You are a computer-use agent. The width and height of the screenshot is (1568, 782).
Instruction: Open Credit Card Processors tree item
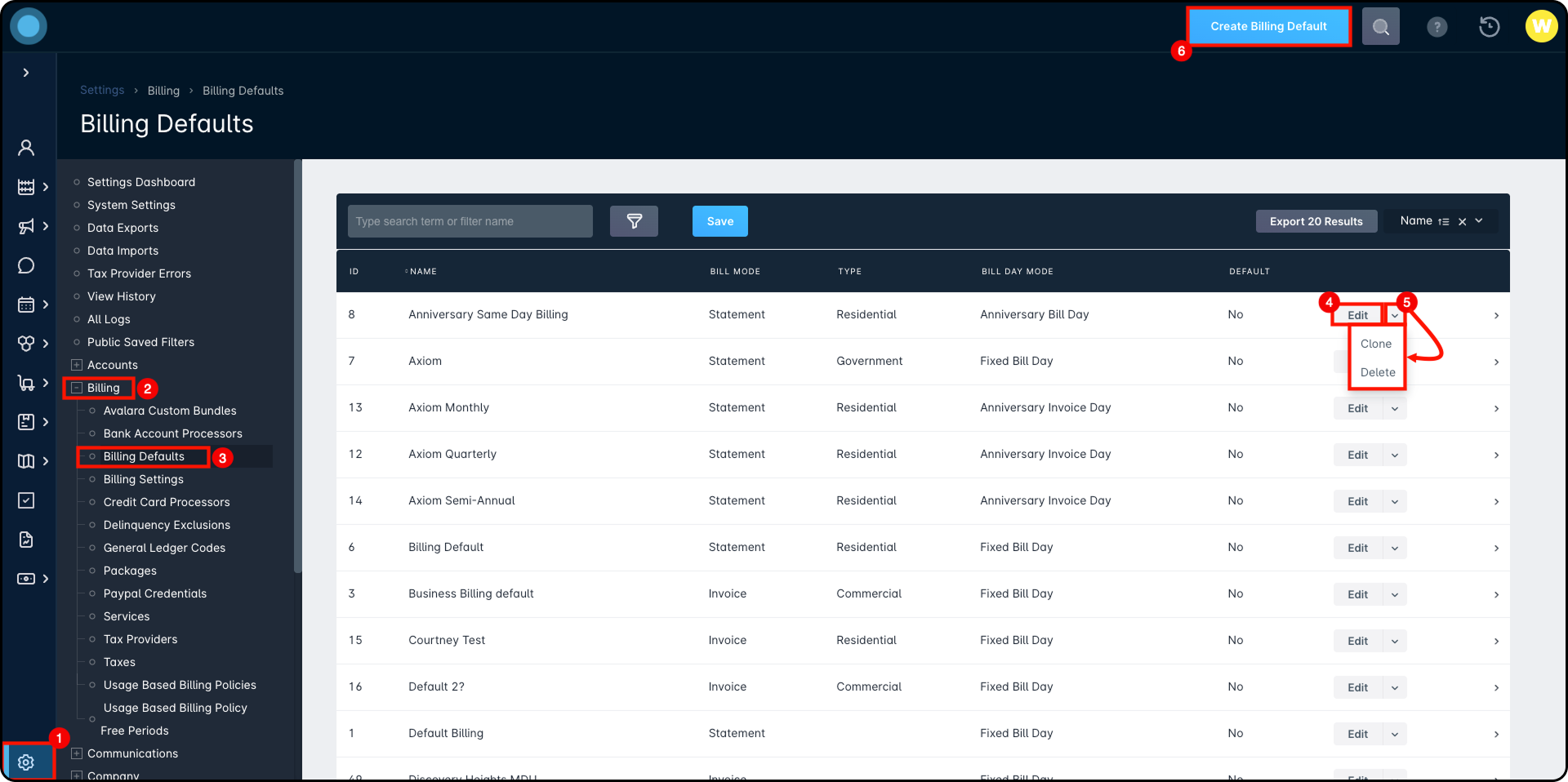[167, 502]
